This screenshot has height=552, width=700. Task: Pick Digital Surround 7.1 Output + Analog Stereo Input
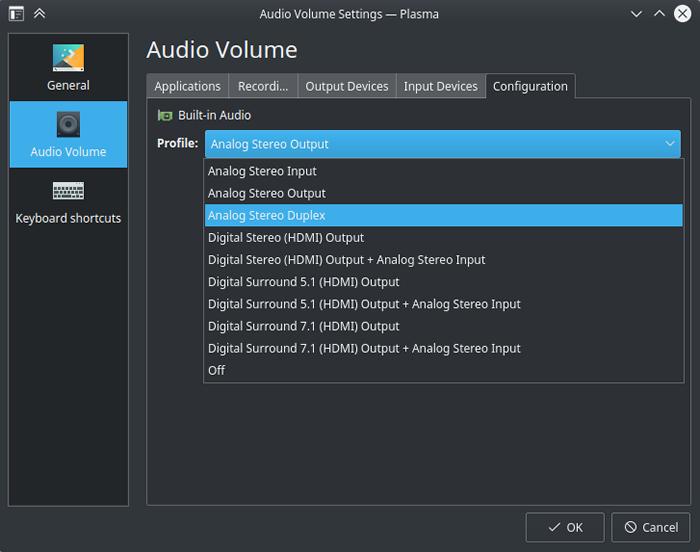pyautogui.click(x=443, y=348)
